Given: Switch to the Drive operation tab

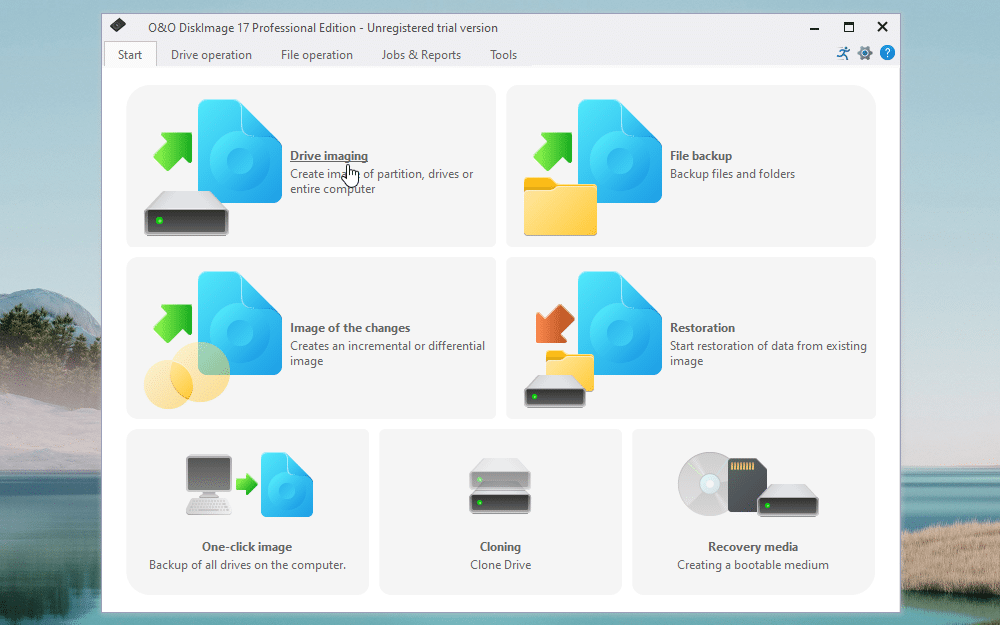Looking at the screenshot, I should tap(211, 55).
